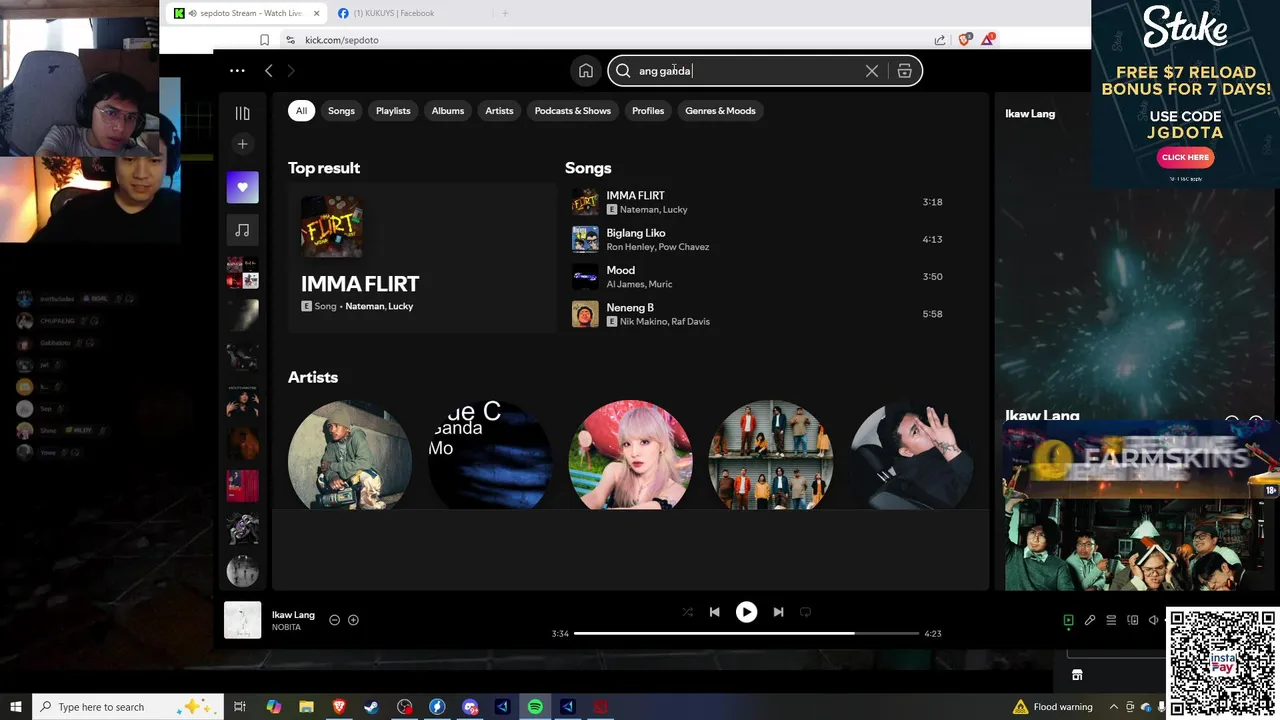Open the music note playlist tile

(242, 230)
